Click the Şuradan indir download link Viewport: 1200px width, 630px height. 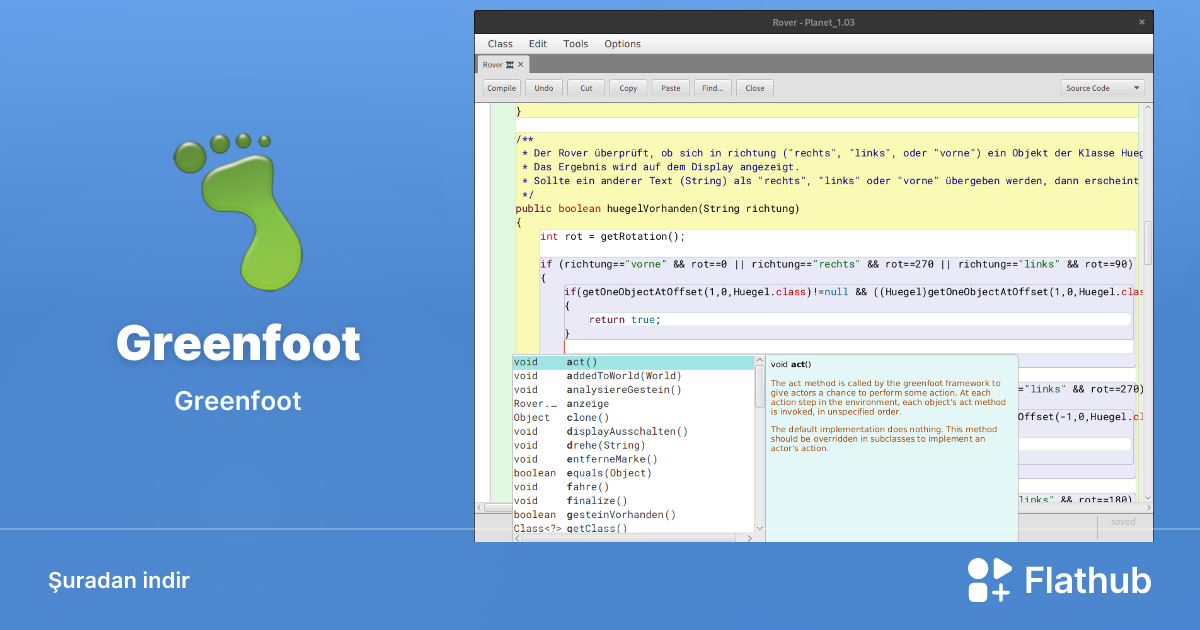point(119,580)
